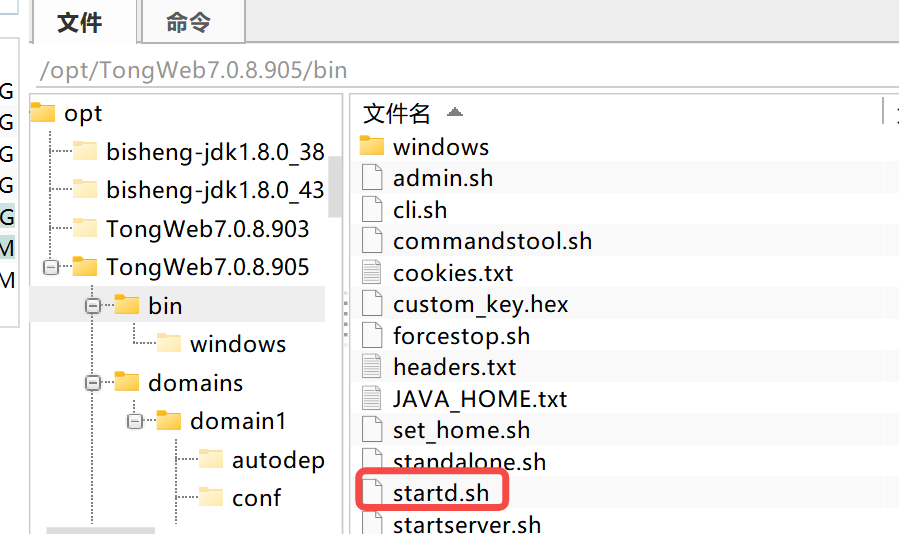
Task: Collapse the domain1 tree node
Action: point(135,422)
